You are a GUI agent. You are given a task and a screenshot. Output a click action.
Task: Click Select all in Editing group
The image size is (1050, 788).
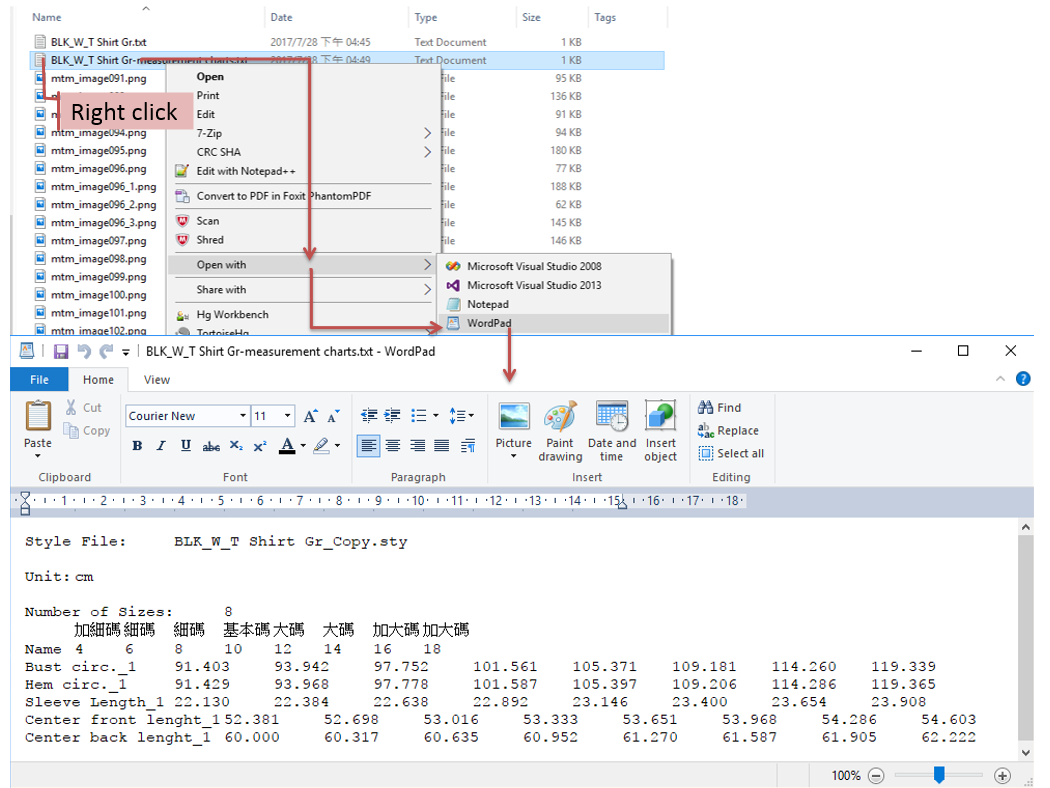pos(731,453)
